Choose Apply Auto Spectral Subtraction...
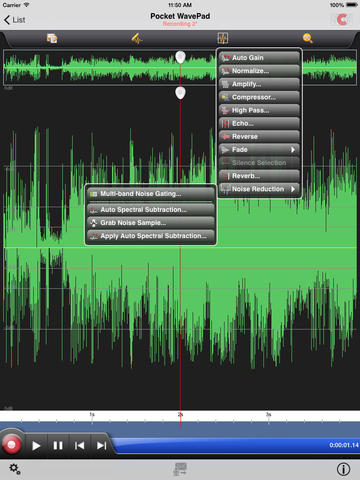Screen dimensions: 360x480 (151, 236)
